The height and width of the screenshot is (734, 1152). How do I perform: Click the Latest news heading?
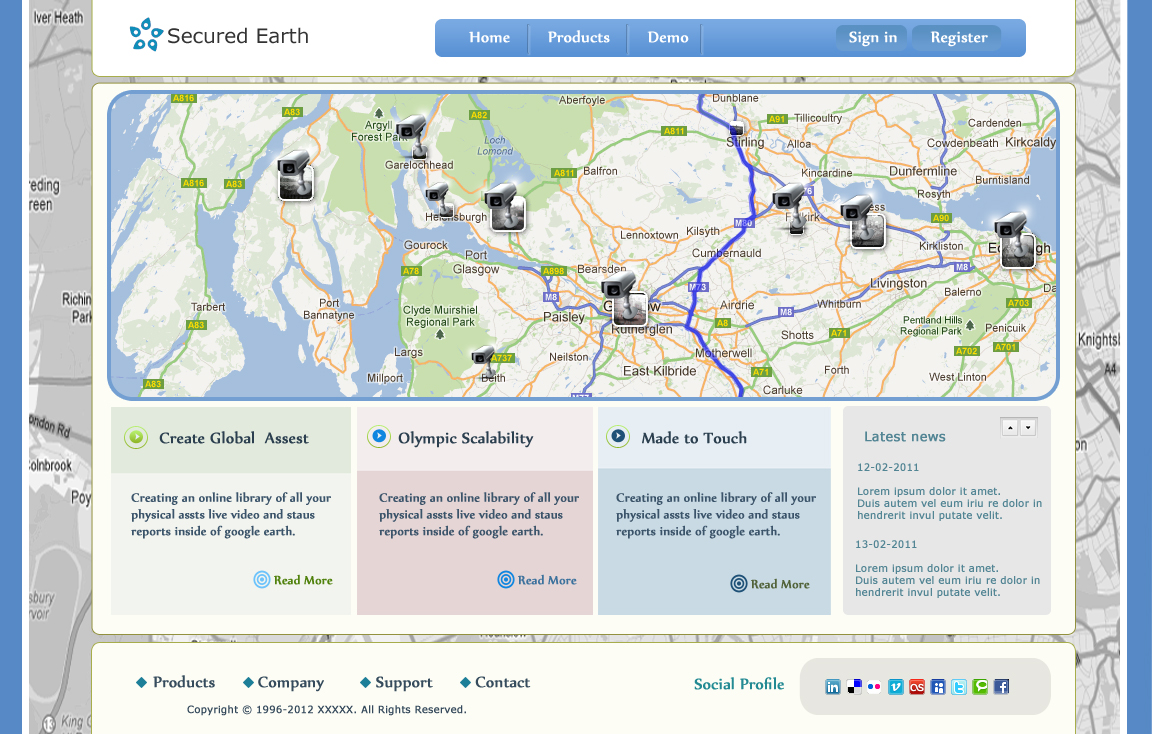[x=904, y=436]
